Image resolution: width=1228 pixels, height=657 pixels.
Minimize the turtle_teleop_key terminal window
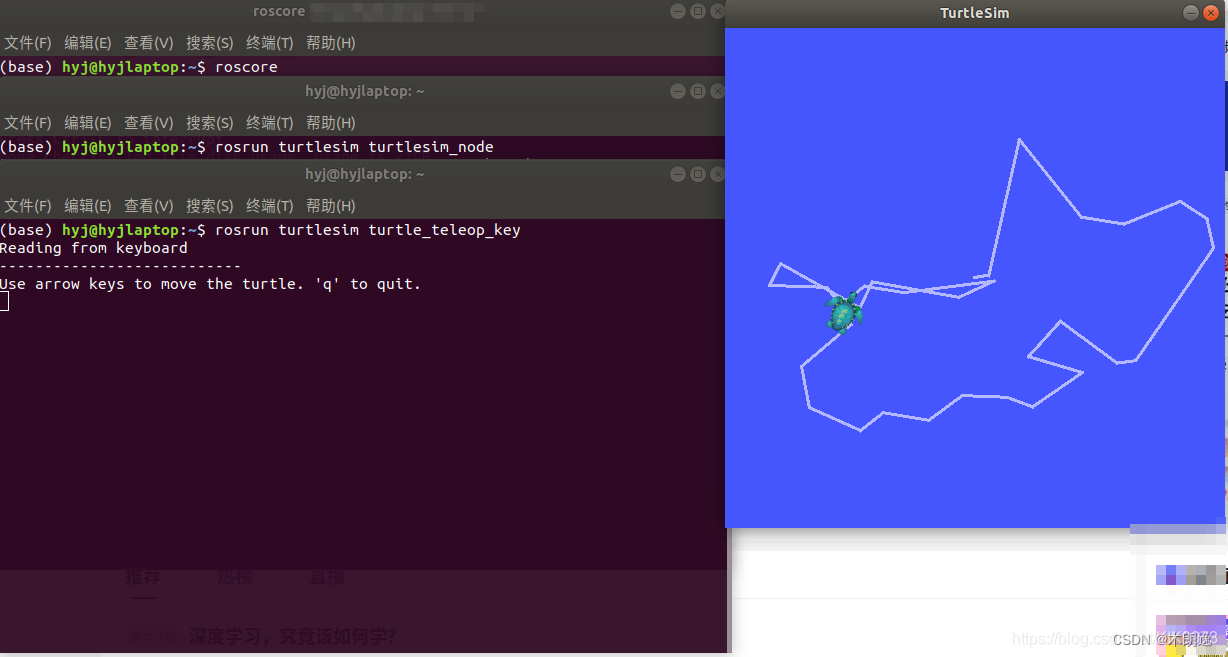click(678, 174)
